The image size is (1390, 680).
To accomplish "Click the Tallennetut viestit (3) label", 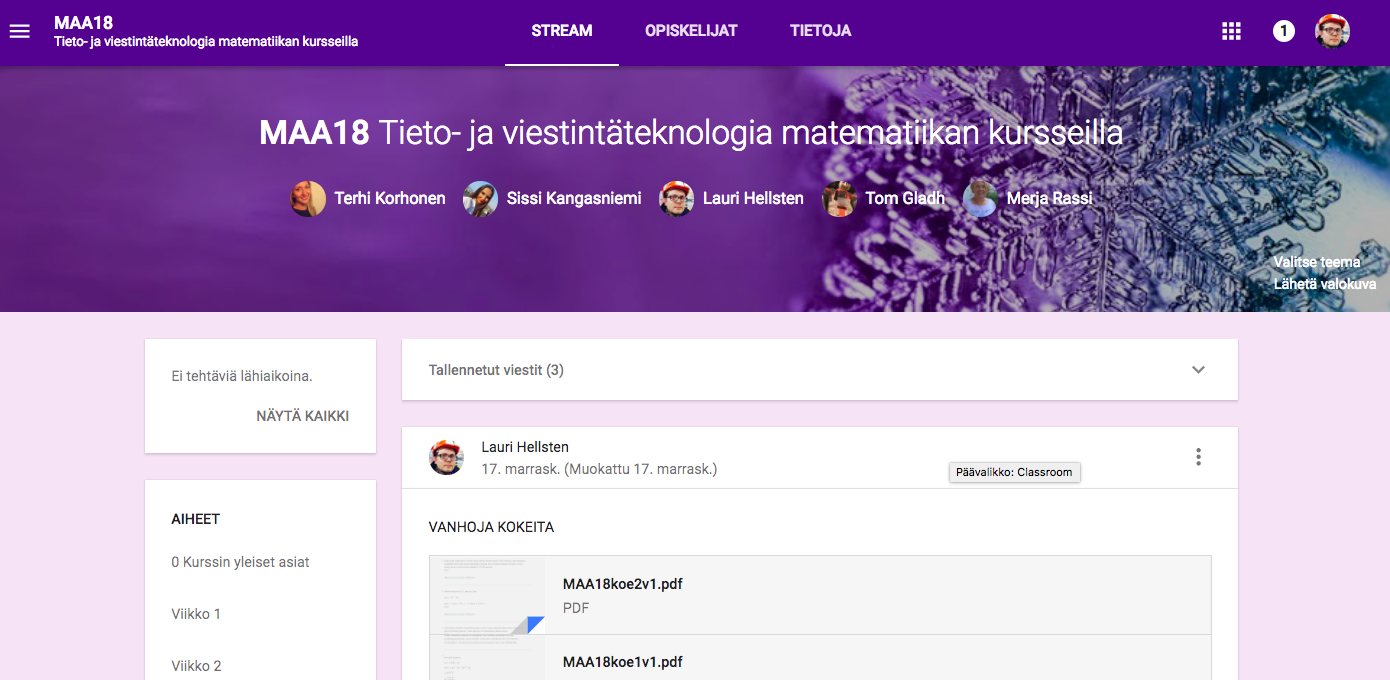I will click(x=496, y=370).
